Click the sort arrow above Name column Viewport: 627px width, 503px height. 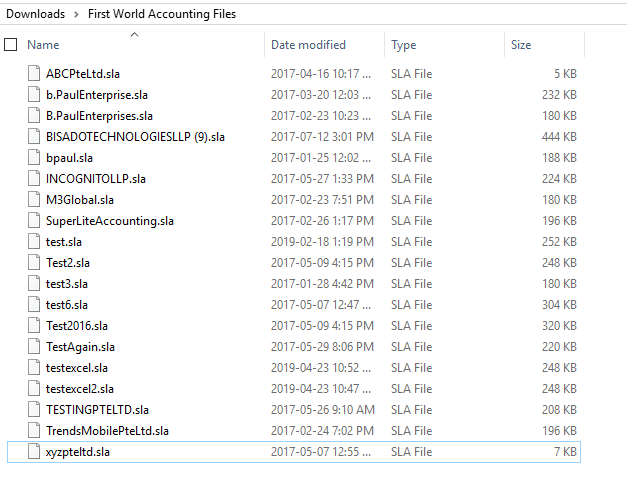[134, 35]
